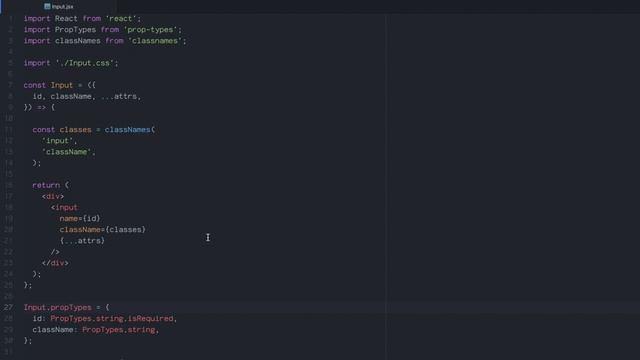Click PropTypes.string.isRequired value

point(112,318)
